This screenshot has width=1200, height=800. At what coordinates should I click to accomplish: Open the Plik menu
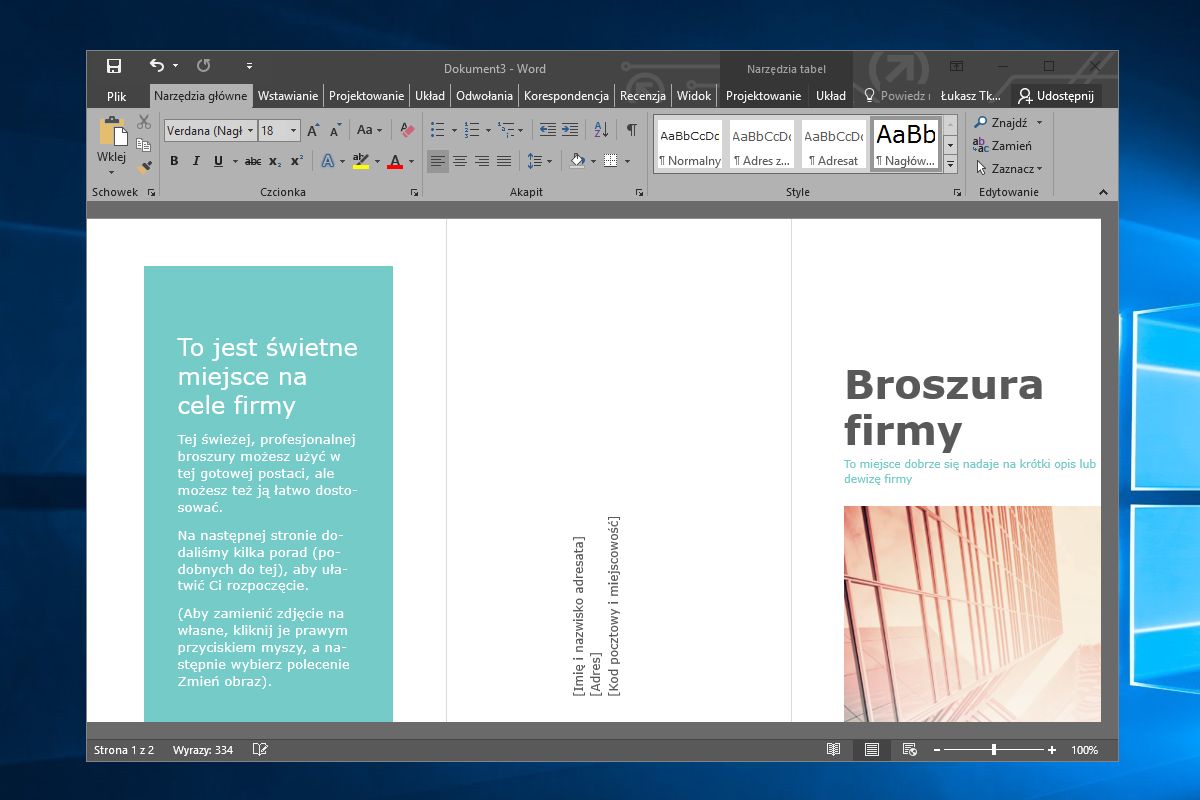117,96
